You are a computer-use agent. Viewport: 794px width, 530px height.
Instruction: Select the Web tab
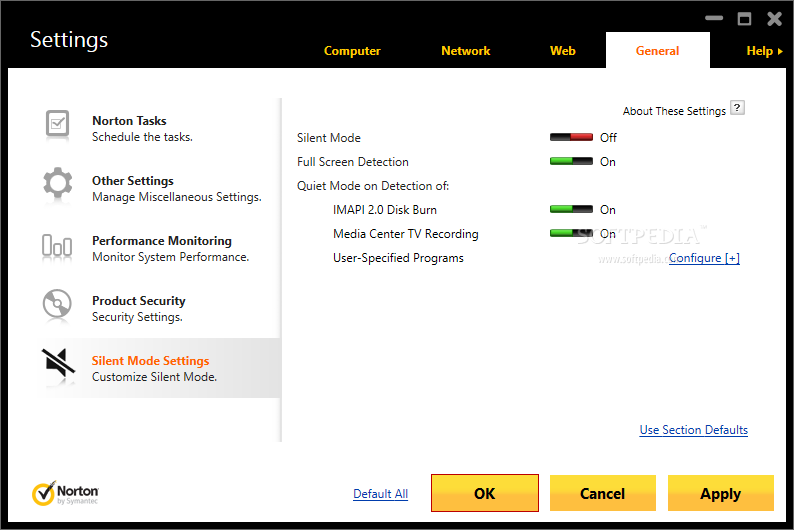563,51
